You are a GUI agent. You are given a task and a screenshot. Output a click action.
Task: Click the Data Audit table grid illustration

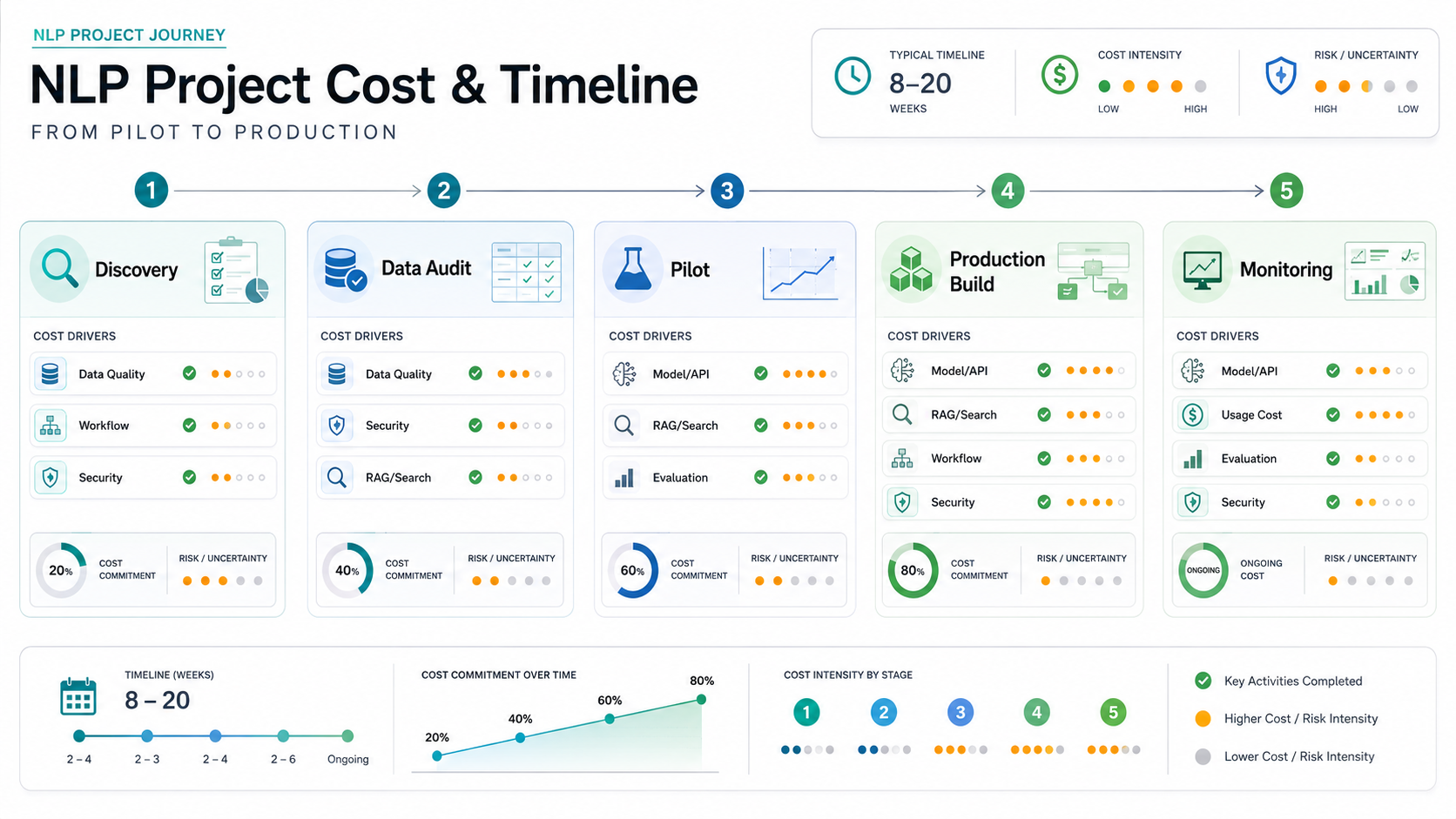(x=526, y=272)
